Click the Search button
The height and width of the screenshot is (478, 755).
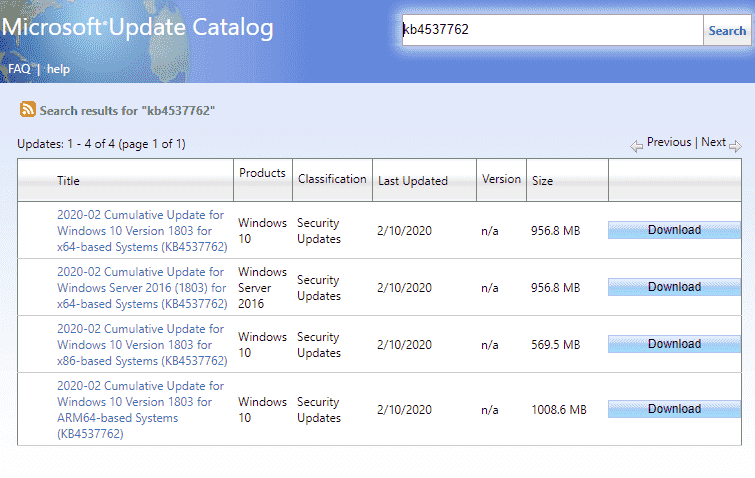coord(727,30)
